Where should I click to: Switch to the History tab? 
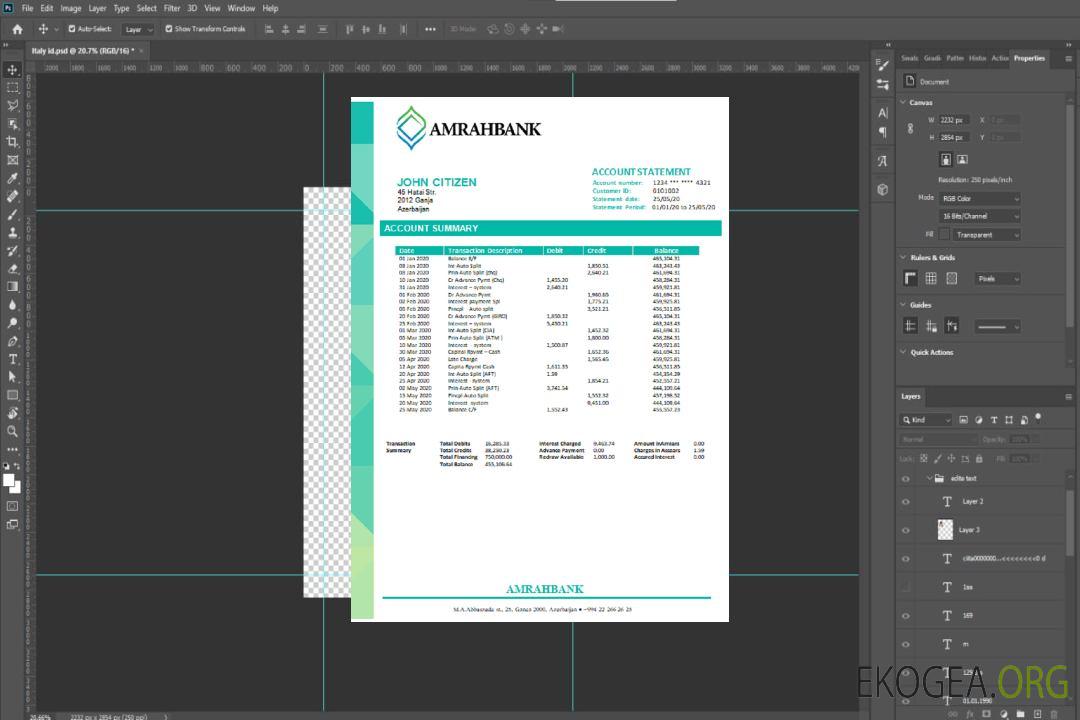click(x=977, y=58)
